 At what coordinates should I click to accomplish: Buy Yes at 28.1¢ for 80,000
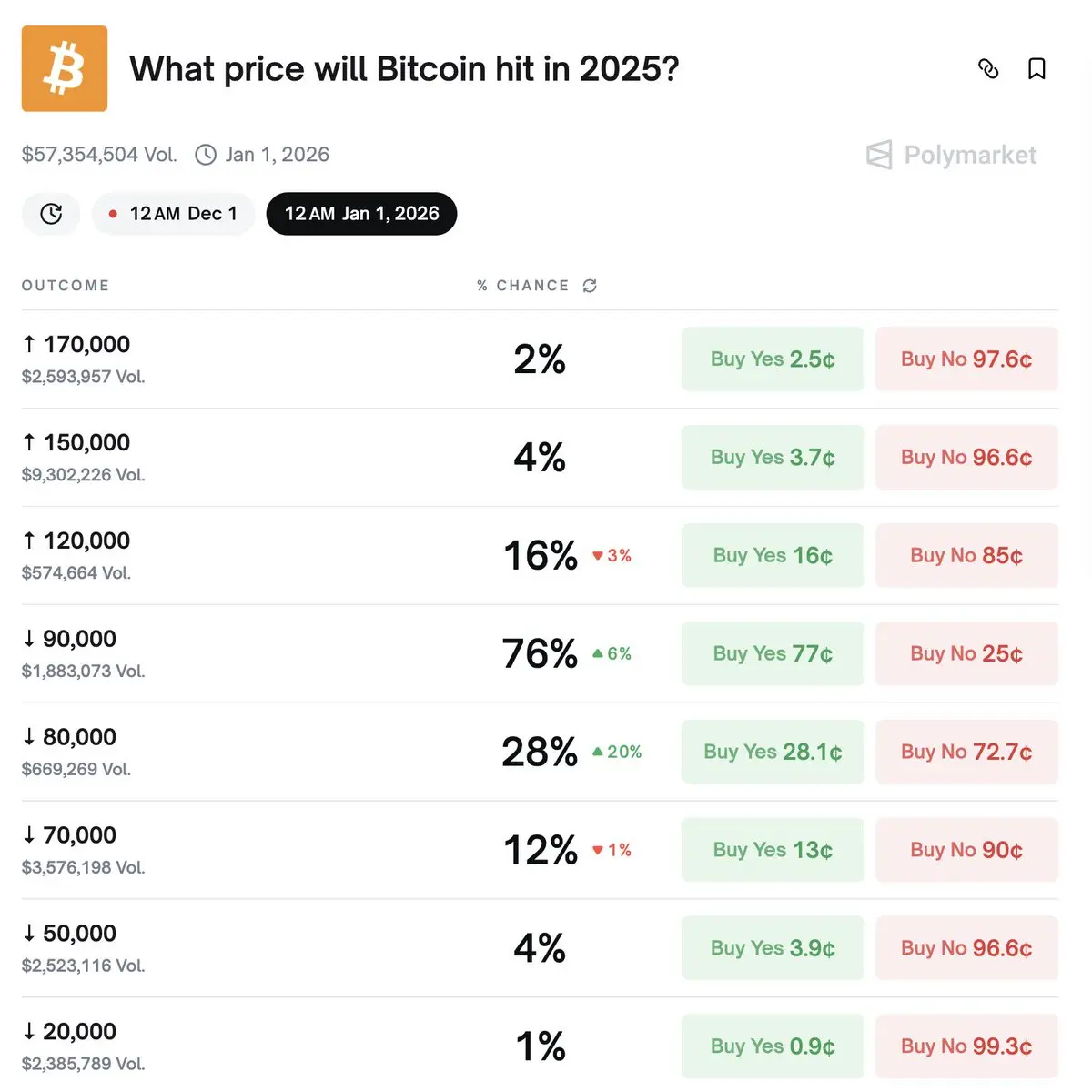(x=773, y=753)
